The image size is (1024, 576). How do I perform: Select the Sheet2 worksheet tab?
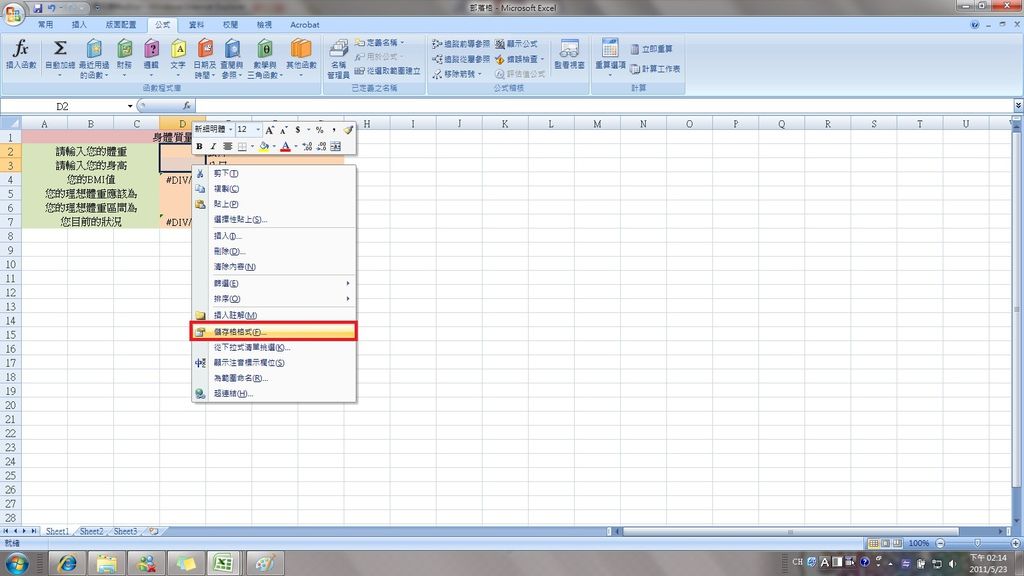[x=91, y=531]
